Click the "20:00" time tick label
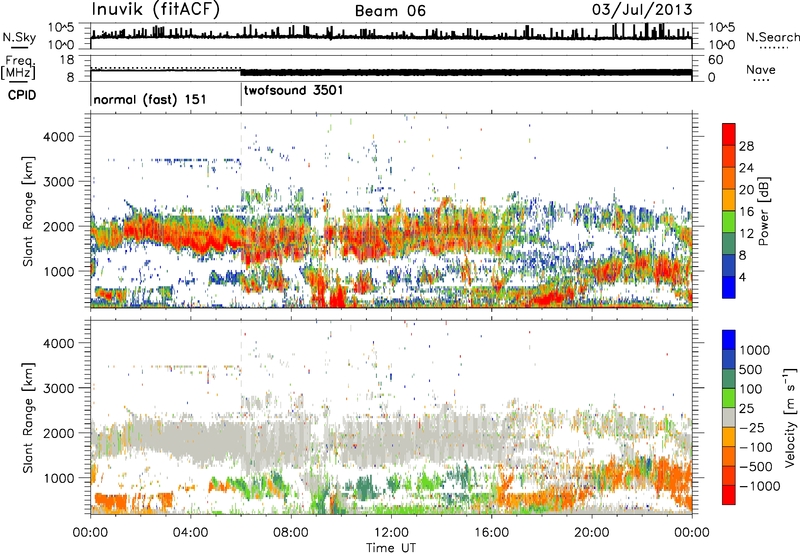Screen dimensions: 800x554 [x=592, y=533]
